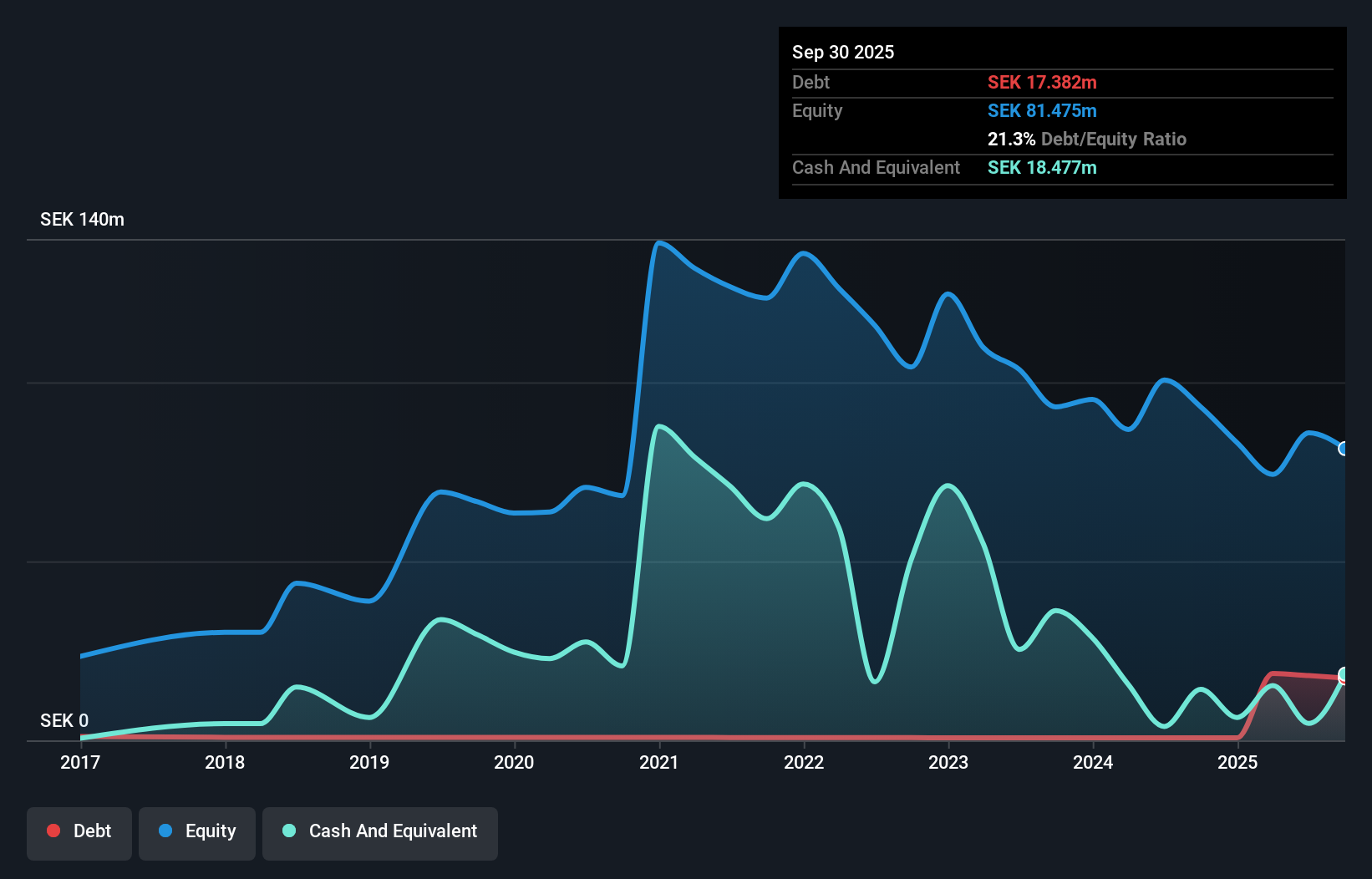
Task: Click the Debt value SEK 17.382m in tooltip
Action: [1043, 82]
